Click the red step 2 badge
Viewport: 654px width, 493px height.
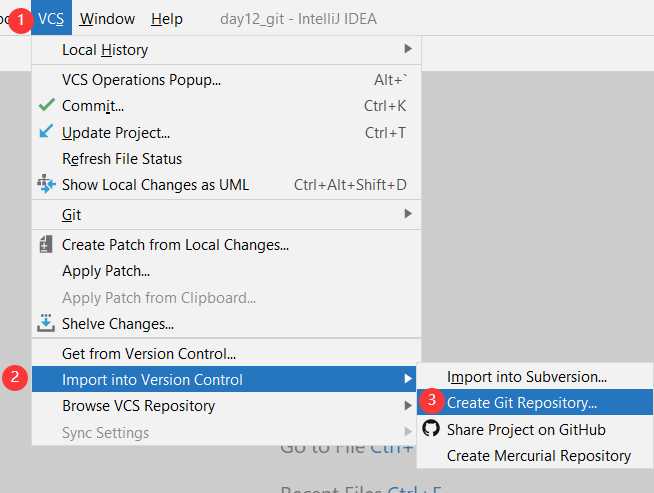click(x=15, y=377)
